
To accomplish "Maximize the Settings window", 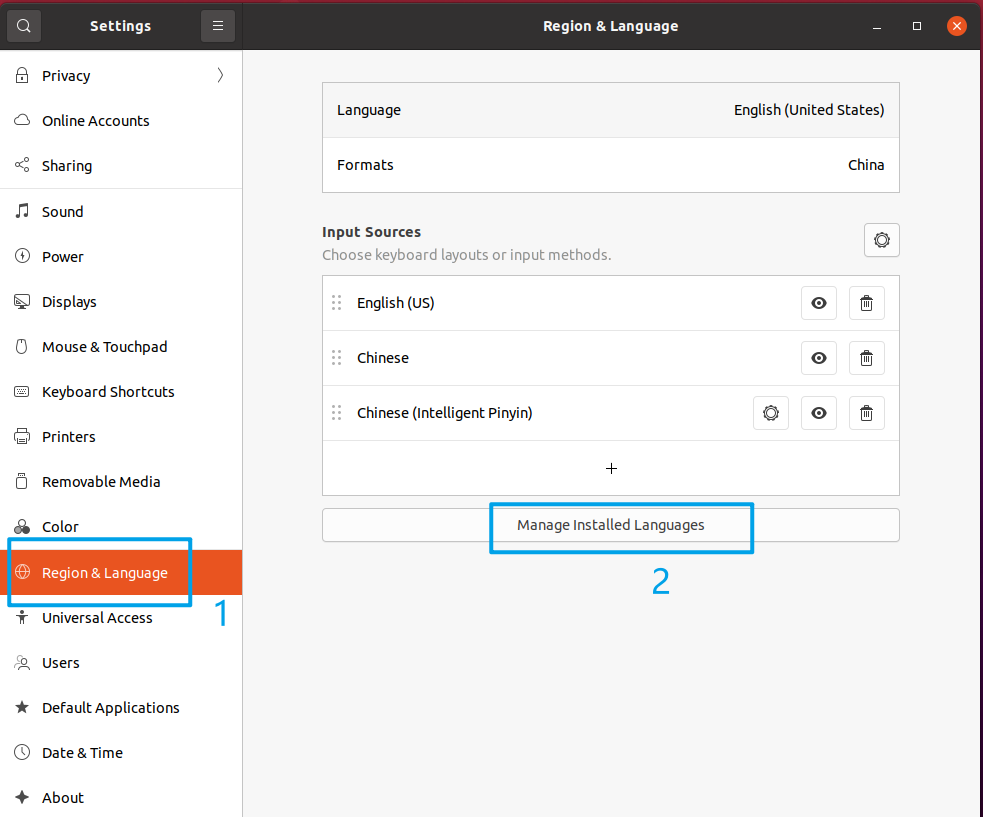I will pos(917,26).
